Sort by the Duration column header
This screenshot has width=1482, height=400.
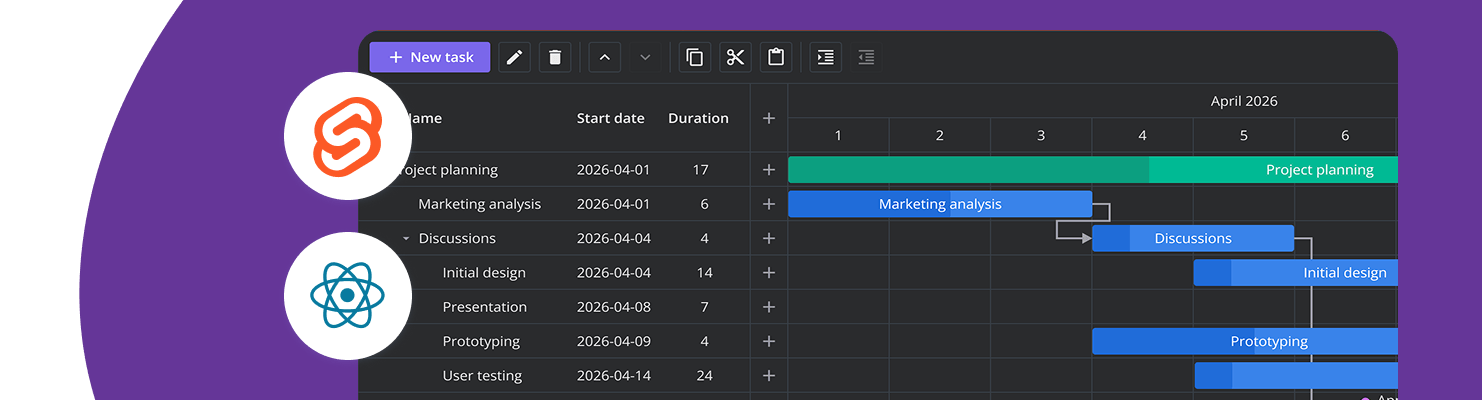click(698, 118)
